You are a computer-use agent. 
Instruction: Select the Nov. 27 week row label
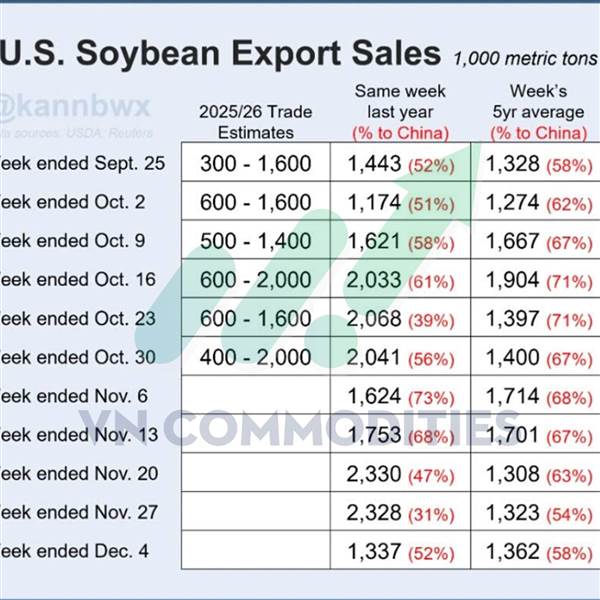pyautogui.click(x=82, y=513)
